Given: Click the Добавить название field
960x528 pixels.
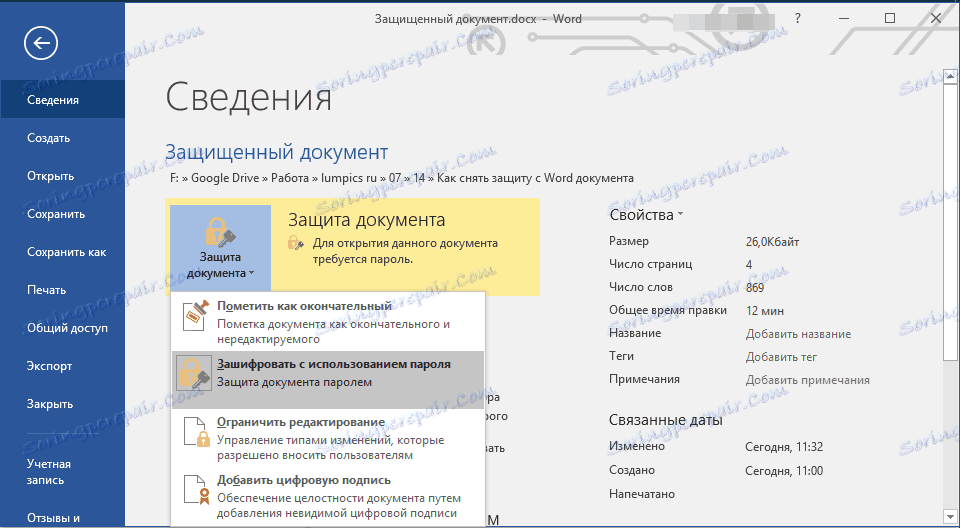Looking at the screenshot, I should [798, 334].
